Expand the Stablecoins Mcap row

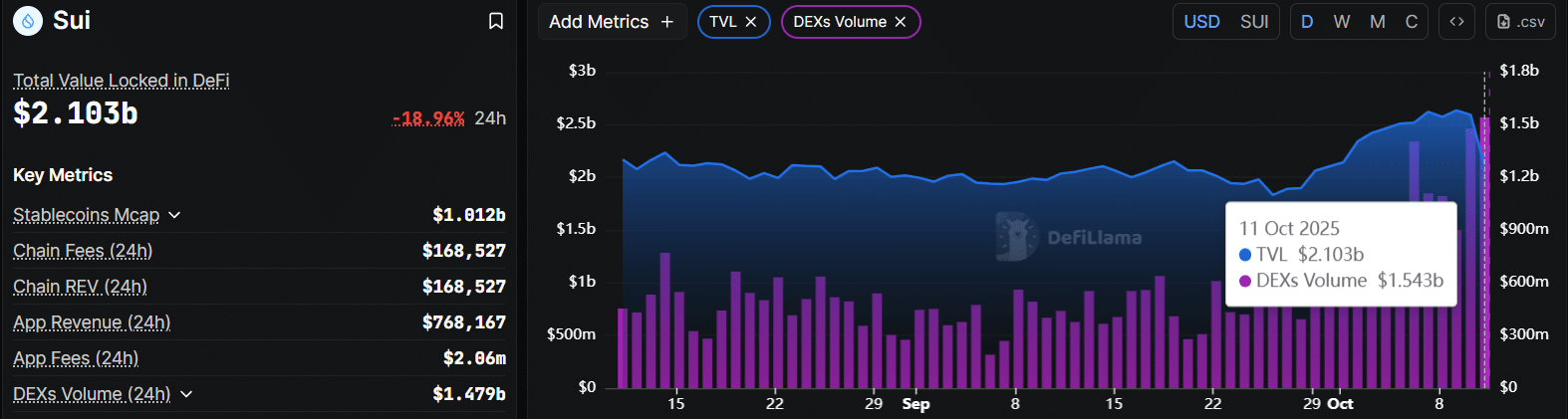[x=174, y=215]
